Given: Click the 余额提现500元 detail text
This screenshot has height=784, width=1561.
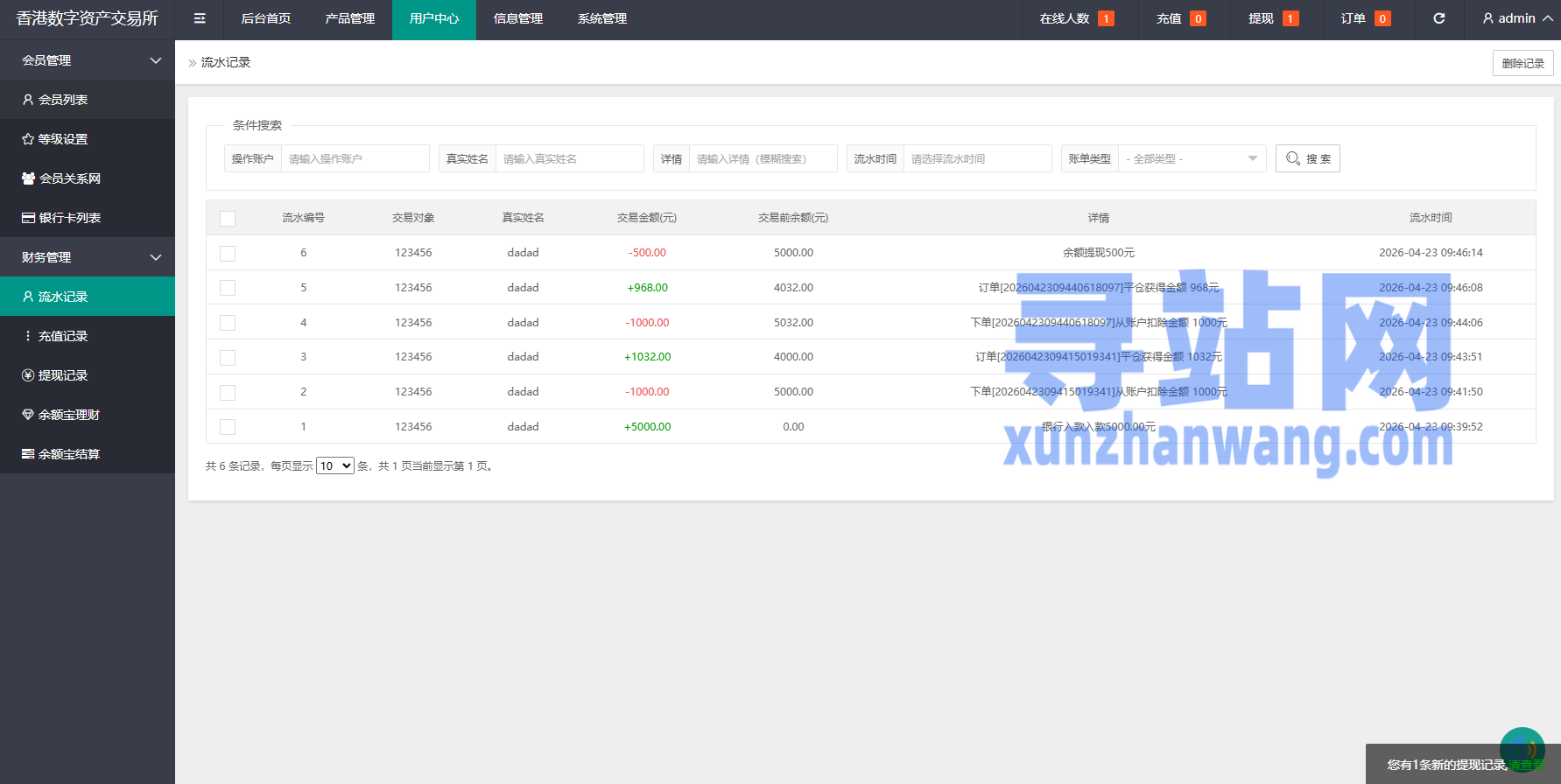Looking at the screenshot, I should tap(1099, 253).
